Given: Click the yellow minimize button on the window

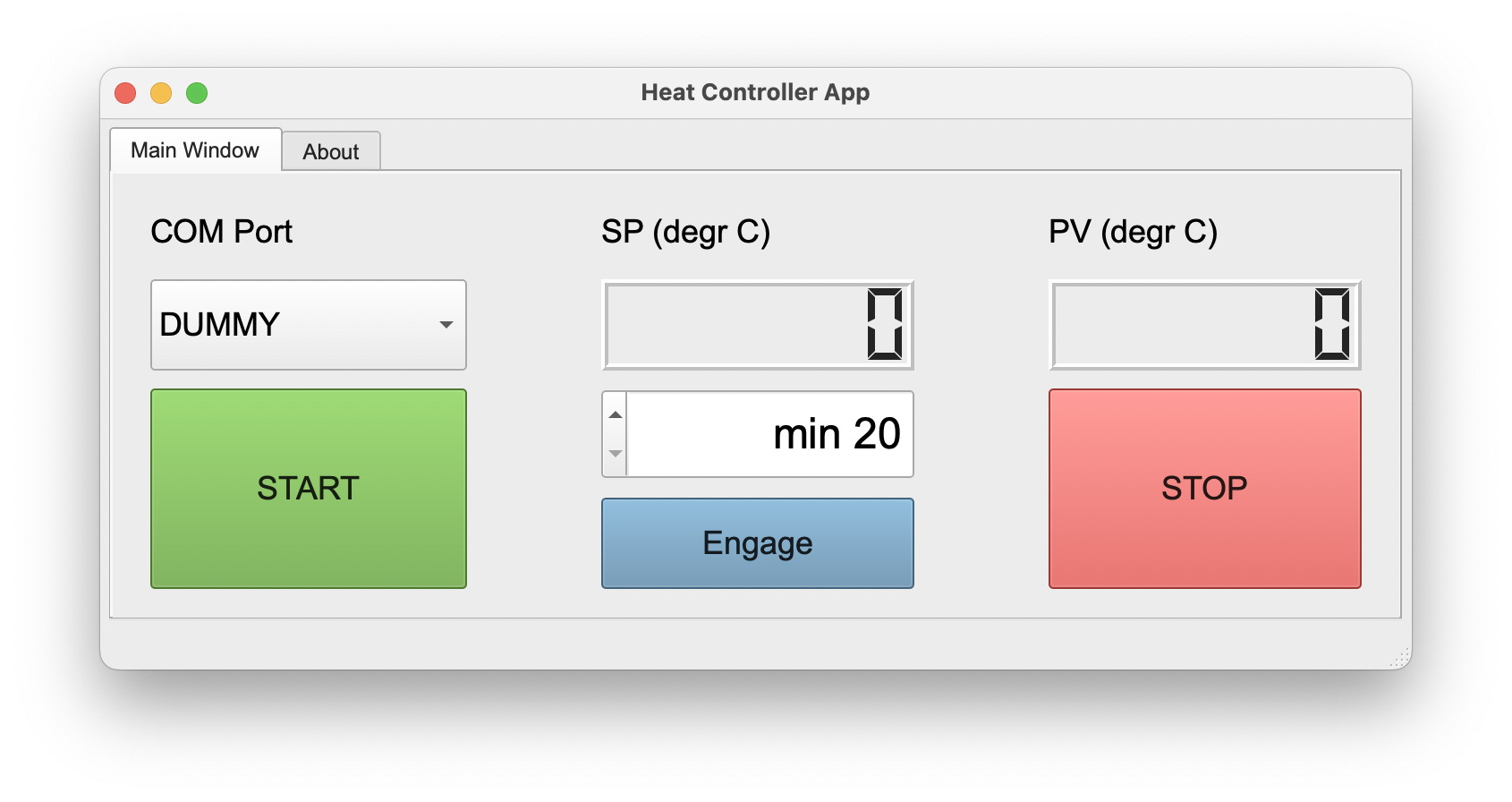Looking at the screenshot, I should point(161,92).
